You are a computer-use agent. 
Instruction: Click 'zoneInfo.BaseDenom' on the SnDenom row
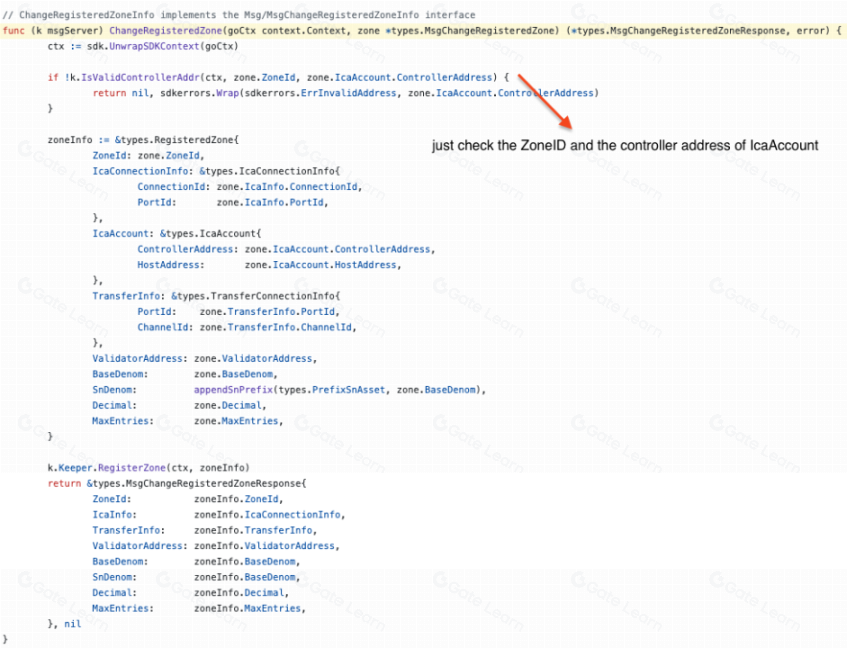coord(245,578)
